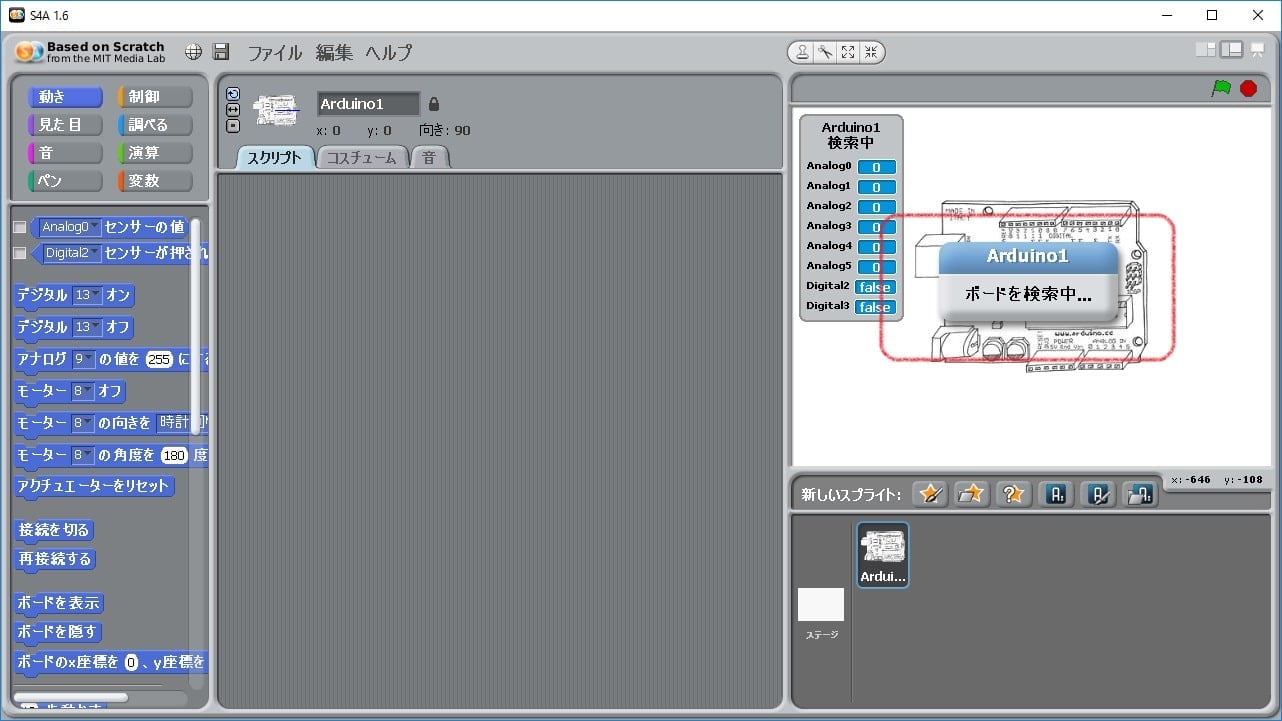This screenshot has height=721, width=1282.
Task: Set rotation style to can rotate
Action: point(233,94)
